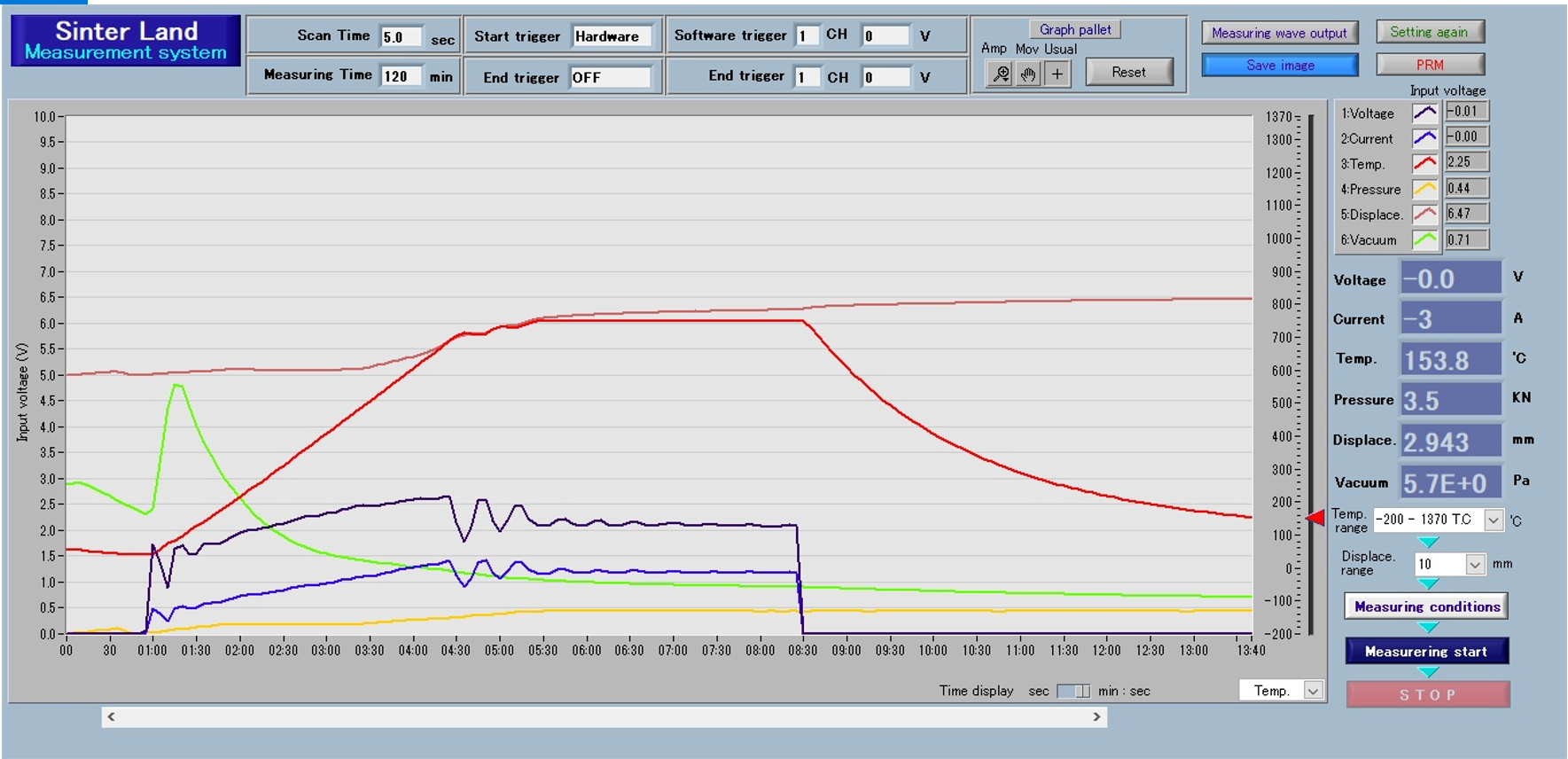Open the Temp. axis selector dropdown
This screenshot has width=1568, height=759.
(x=1313, y=691)
